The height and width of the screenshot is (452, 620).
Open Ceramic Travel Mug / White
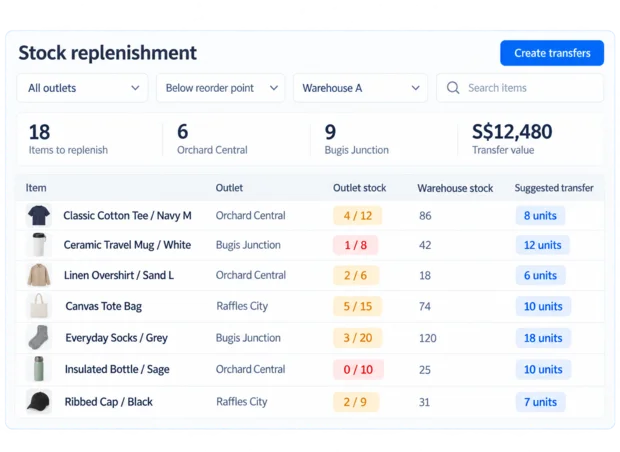tap(127, 245)
